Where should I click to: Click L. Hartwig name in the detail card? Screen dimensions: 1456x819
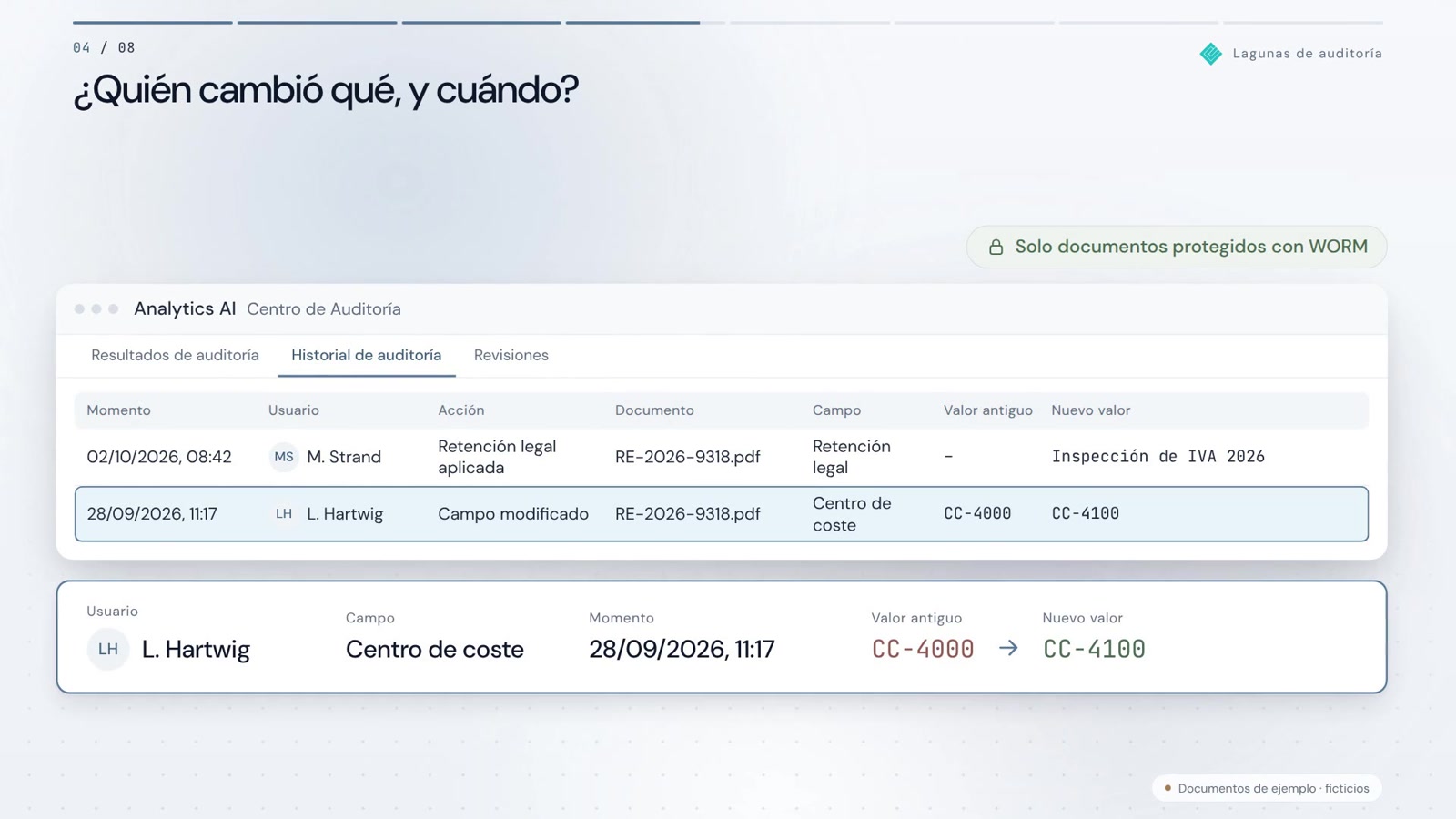pyautogui.click(x=196, y=650)
